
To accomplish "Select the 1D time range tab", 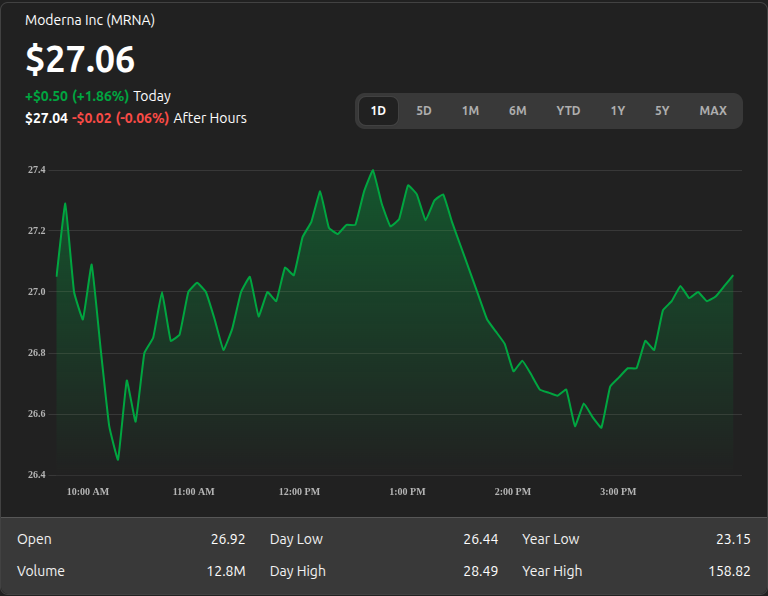I will (x=378, y=111).
